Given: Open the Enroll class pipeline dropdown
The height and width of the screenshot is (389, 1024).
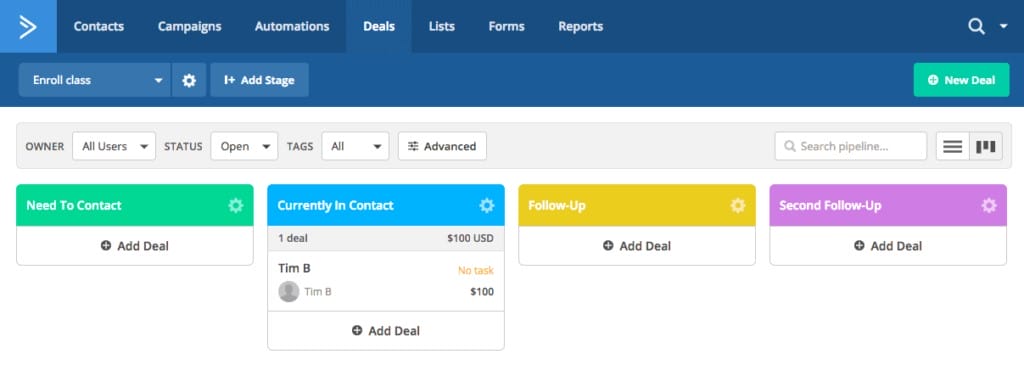Looking at the screenshot, I should point(95,80).
